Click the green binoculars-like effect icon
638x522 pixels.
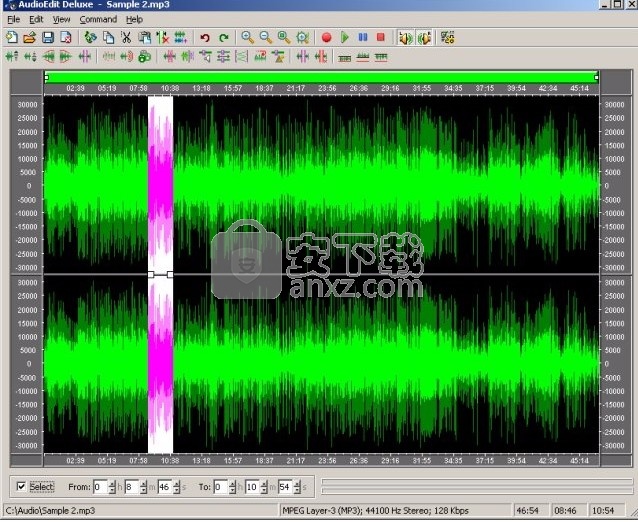point(144,57)
